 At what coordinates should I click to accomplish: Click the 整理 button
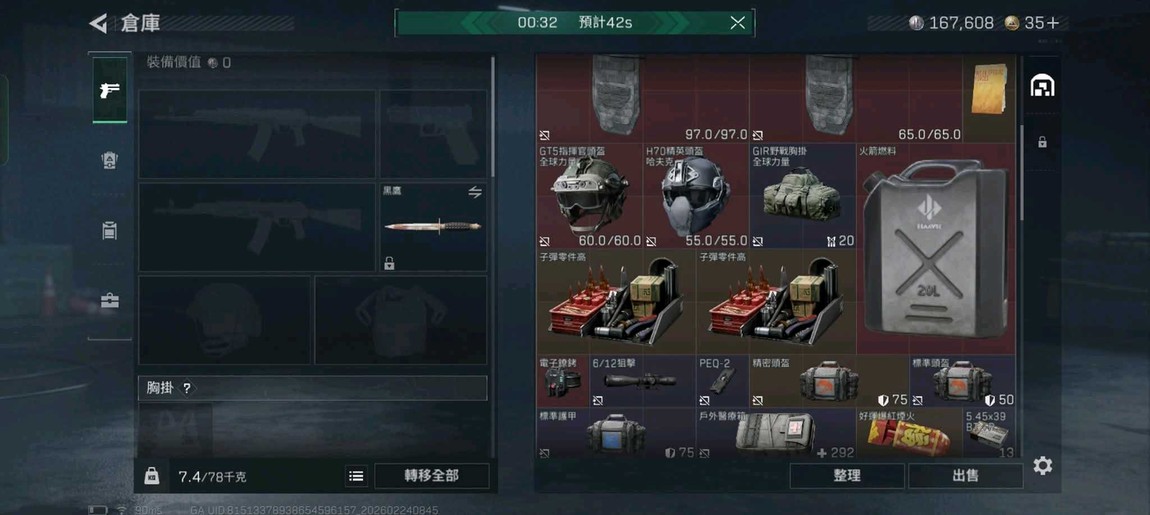click(x=846, y=476)
